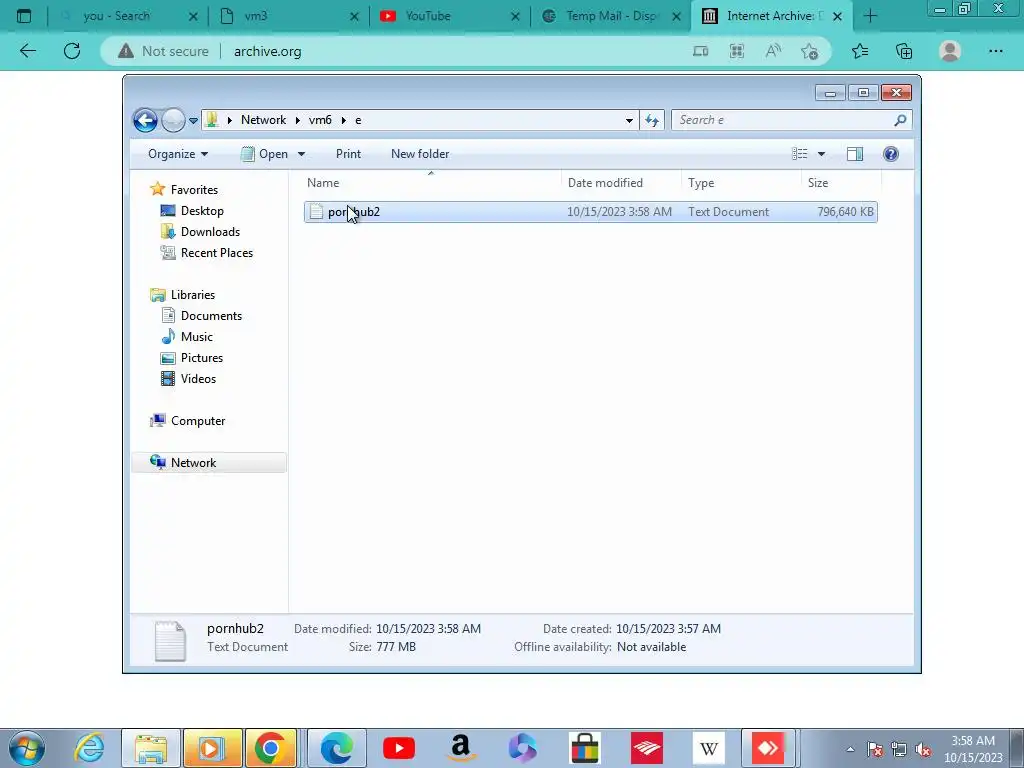
Task: Open the Videos library
Action: point(198,379)
